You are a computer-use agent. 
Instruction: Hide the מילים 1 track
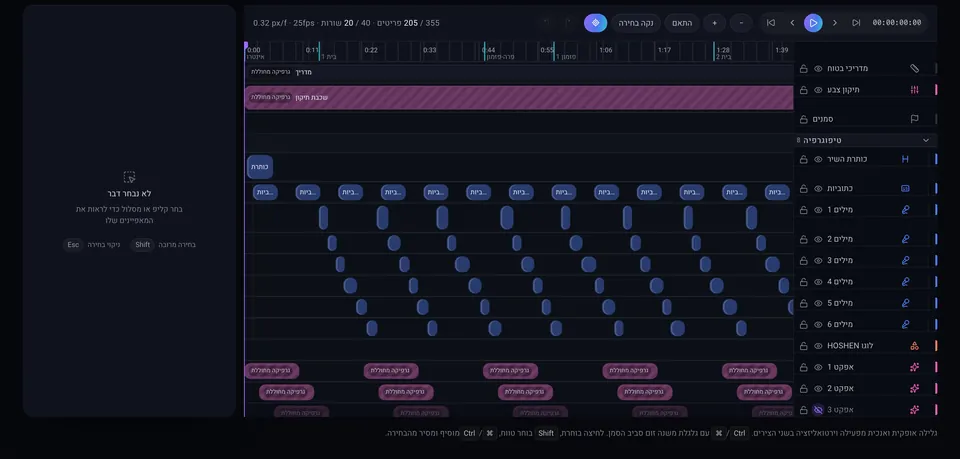pyautogui.click(x=818, y=210)
